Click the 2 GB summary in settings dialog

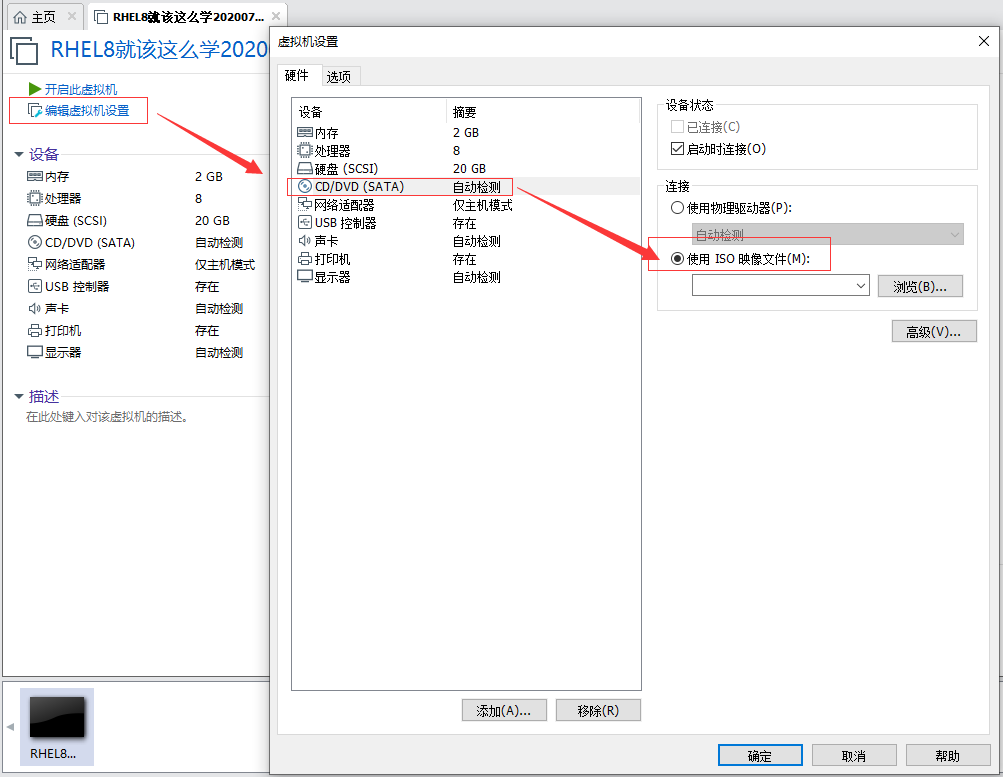click(x=466, y=132)
